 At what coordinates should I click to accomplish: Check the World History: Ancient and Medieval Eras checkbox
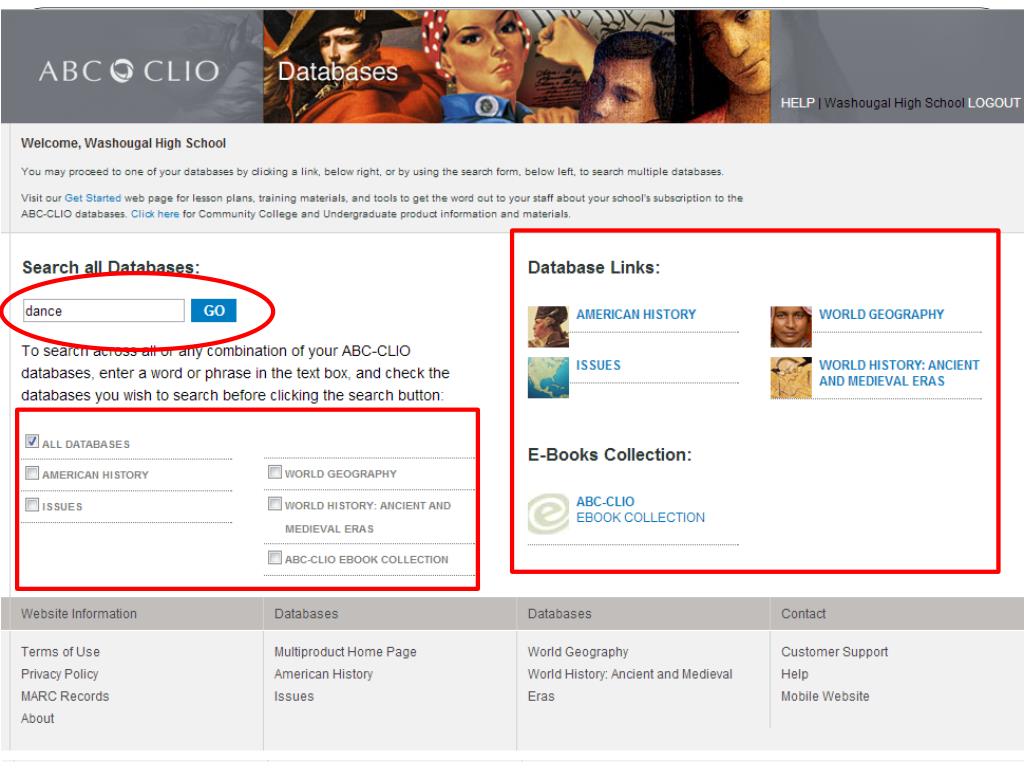[x=275, y=504]
